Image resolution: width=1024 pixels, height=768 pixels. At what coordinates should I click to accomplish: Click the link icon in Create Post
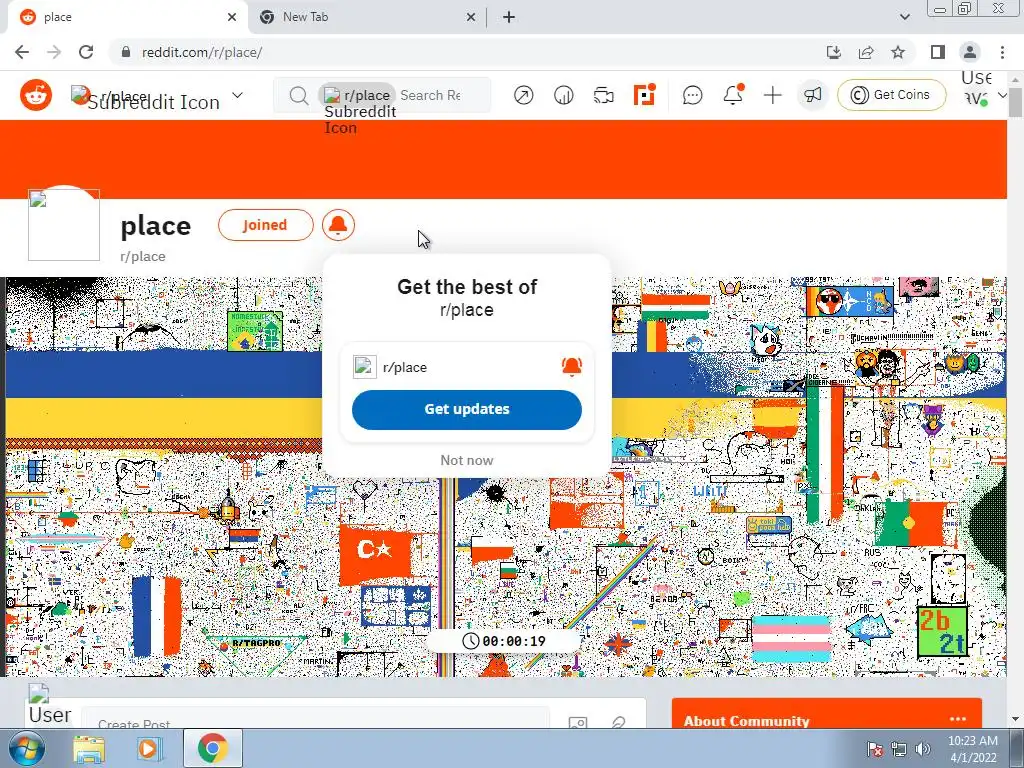[x=618, y=723]
